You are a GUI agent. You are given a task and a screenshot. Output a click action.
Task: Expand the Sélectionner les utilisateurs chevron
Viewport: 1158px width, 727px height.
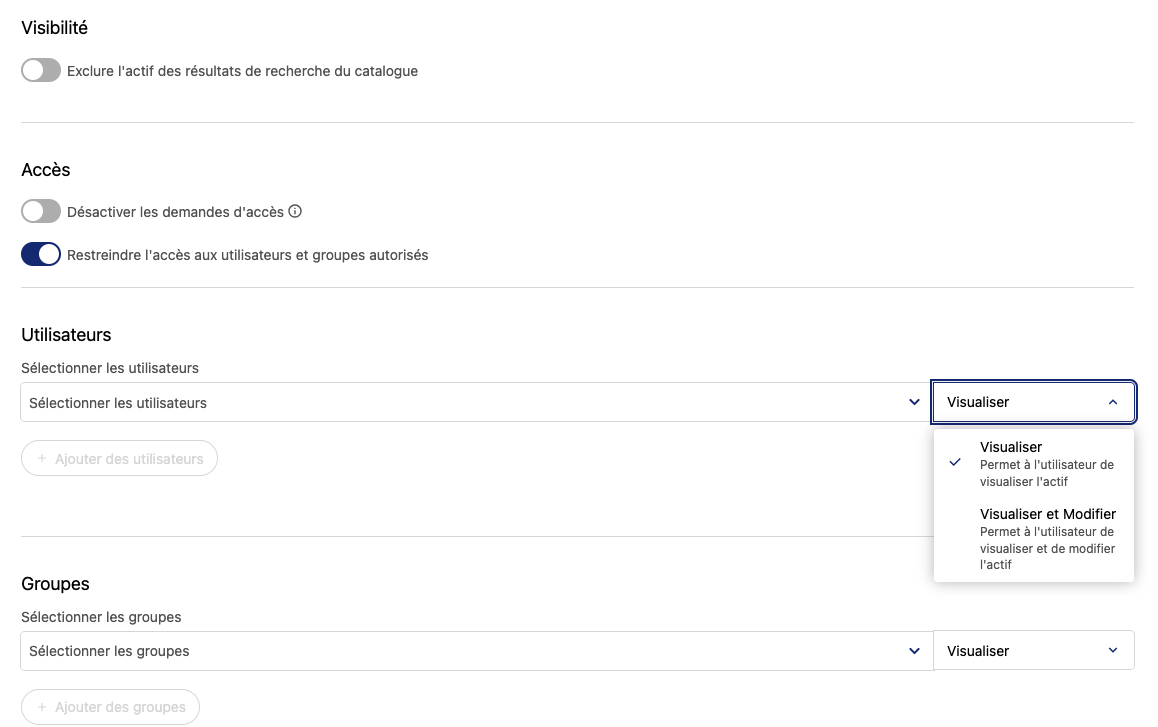[914, 402]
